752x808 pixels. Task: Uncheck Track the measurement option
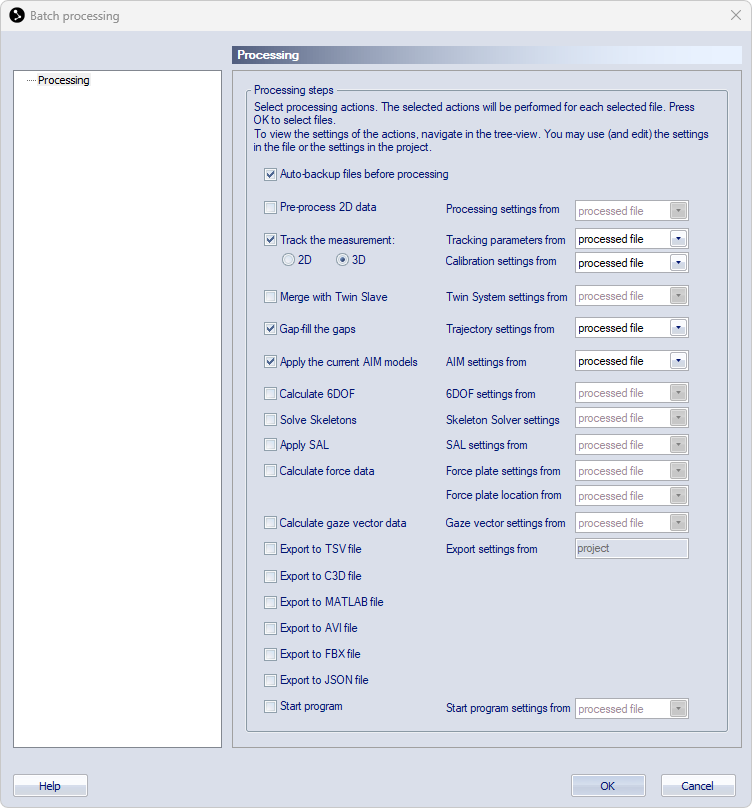(270, 240)
